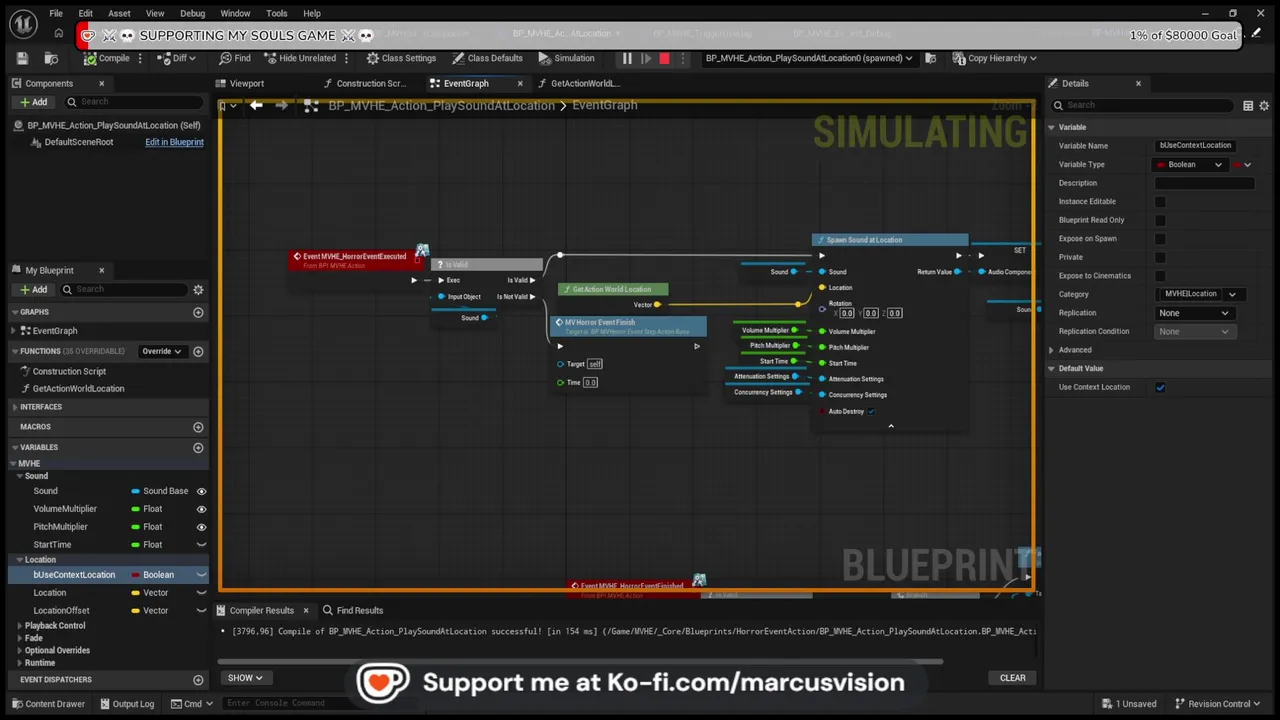Image resolution: width=1280 pixels, height=720 pixels.
Task: Toggle visibility eye for VolumeMultiplier variable
Action: coord(201,509)
